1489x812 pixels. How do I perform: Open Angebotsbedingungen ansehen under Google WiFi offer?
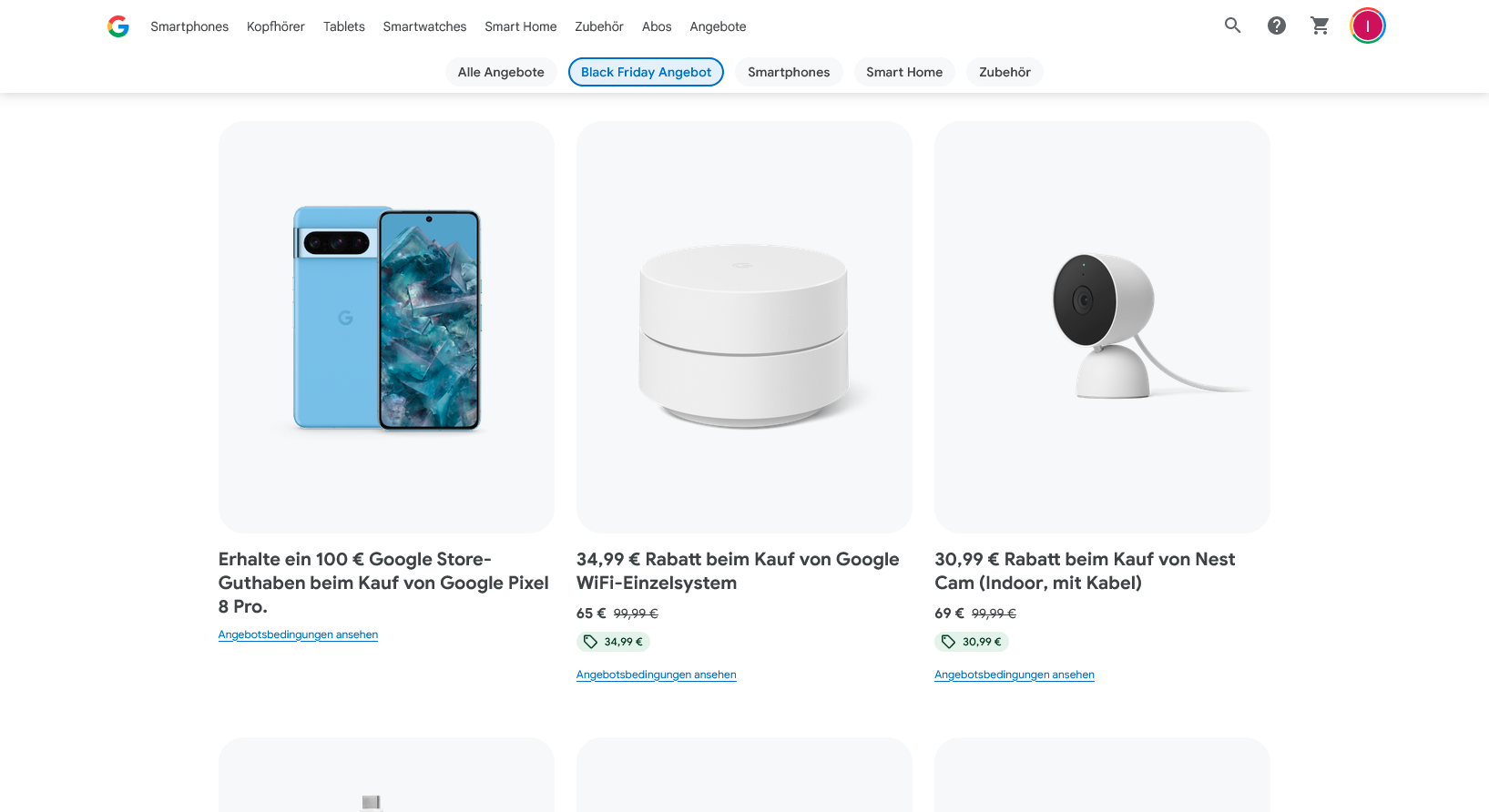tap(656, 675)
